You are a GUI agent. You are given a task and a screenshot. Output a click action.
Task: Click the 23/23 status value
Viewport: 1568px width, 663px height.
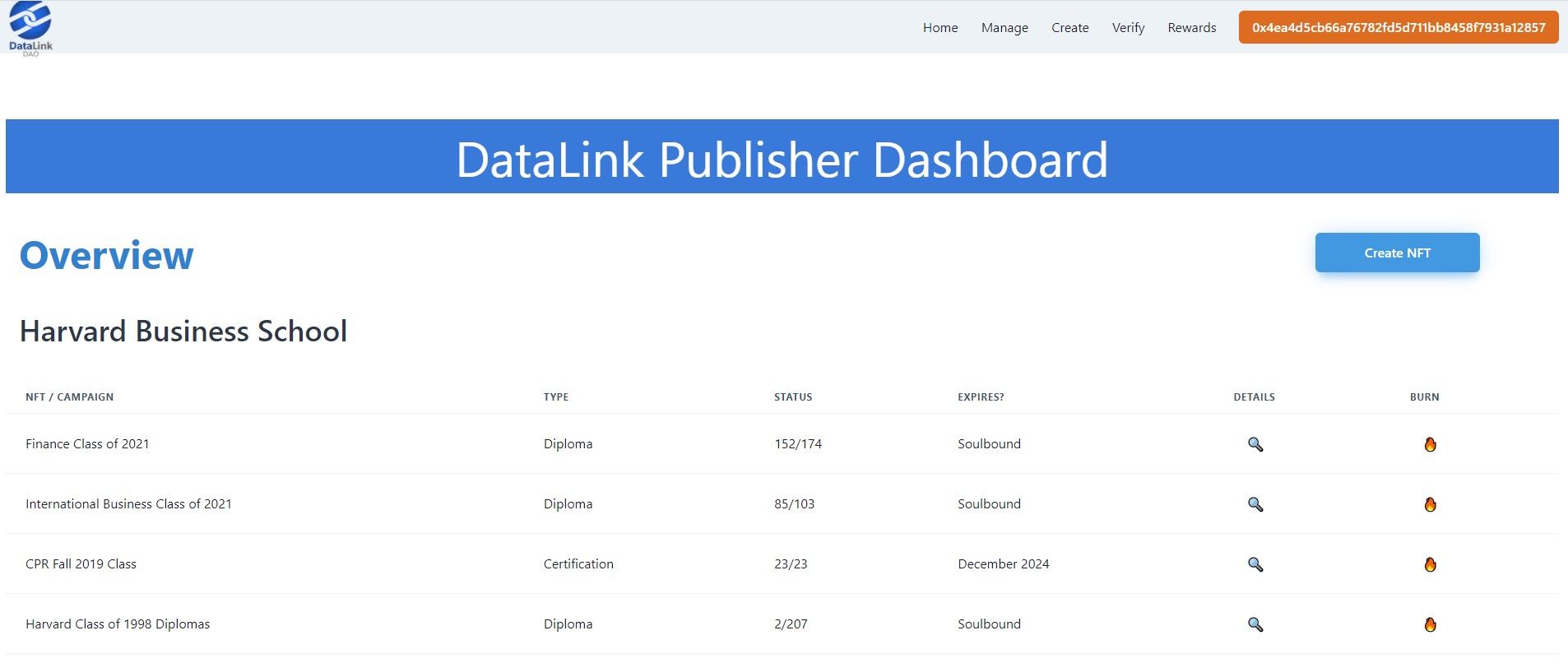click(x=791, y=564)
